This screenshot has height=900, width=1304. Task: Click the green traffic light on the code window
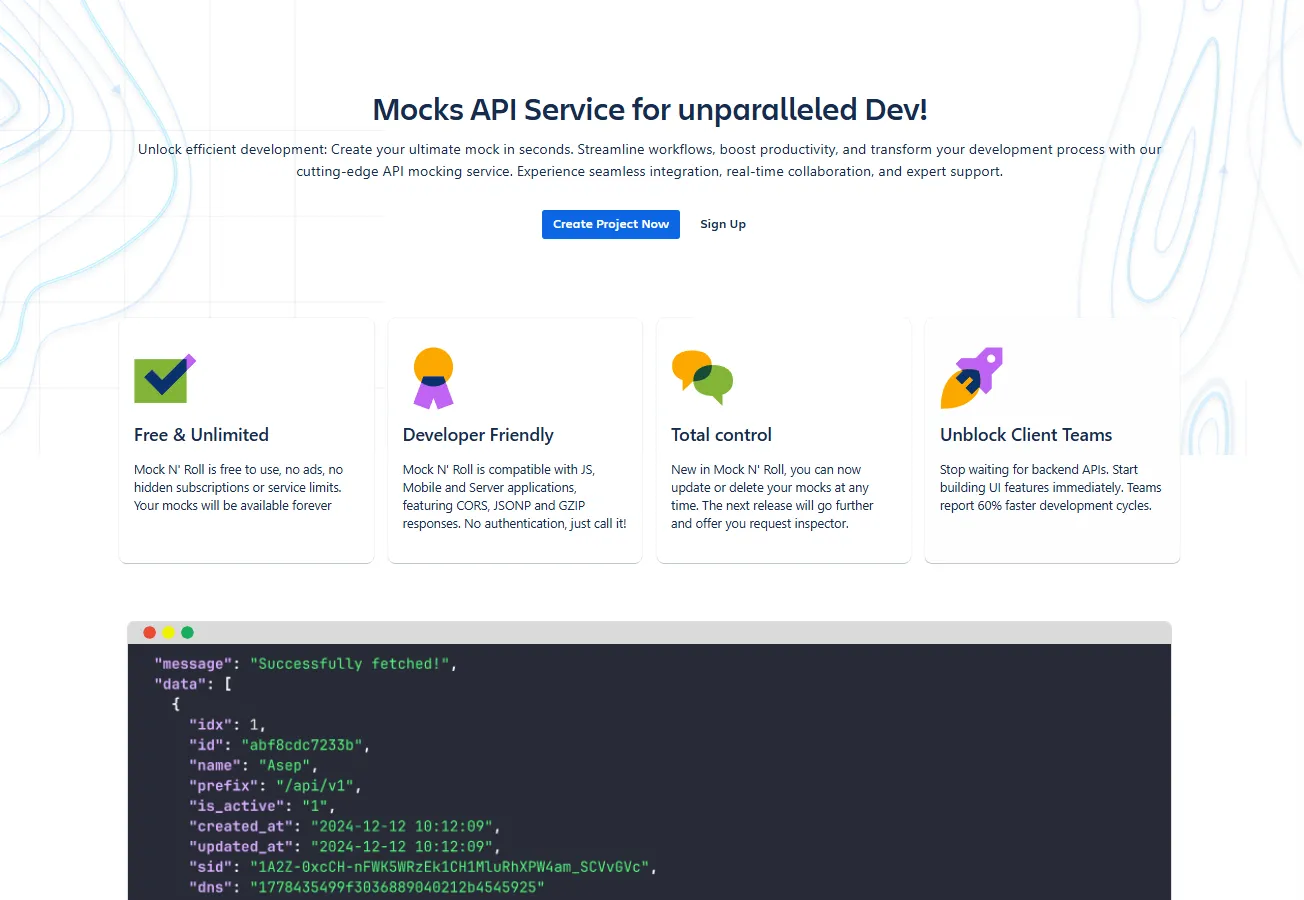click(188, 632)
